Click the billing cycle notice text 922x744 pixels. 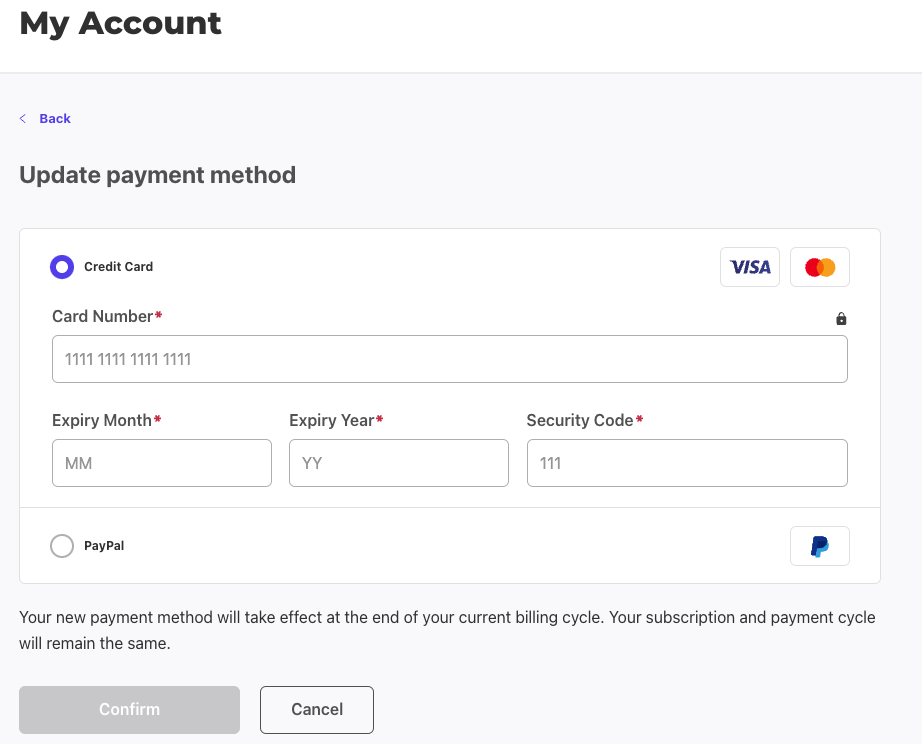[x=448, y=630]
